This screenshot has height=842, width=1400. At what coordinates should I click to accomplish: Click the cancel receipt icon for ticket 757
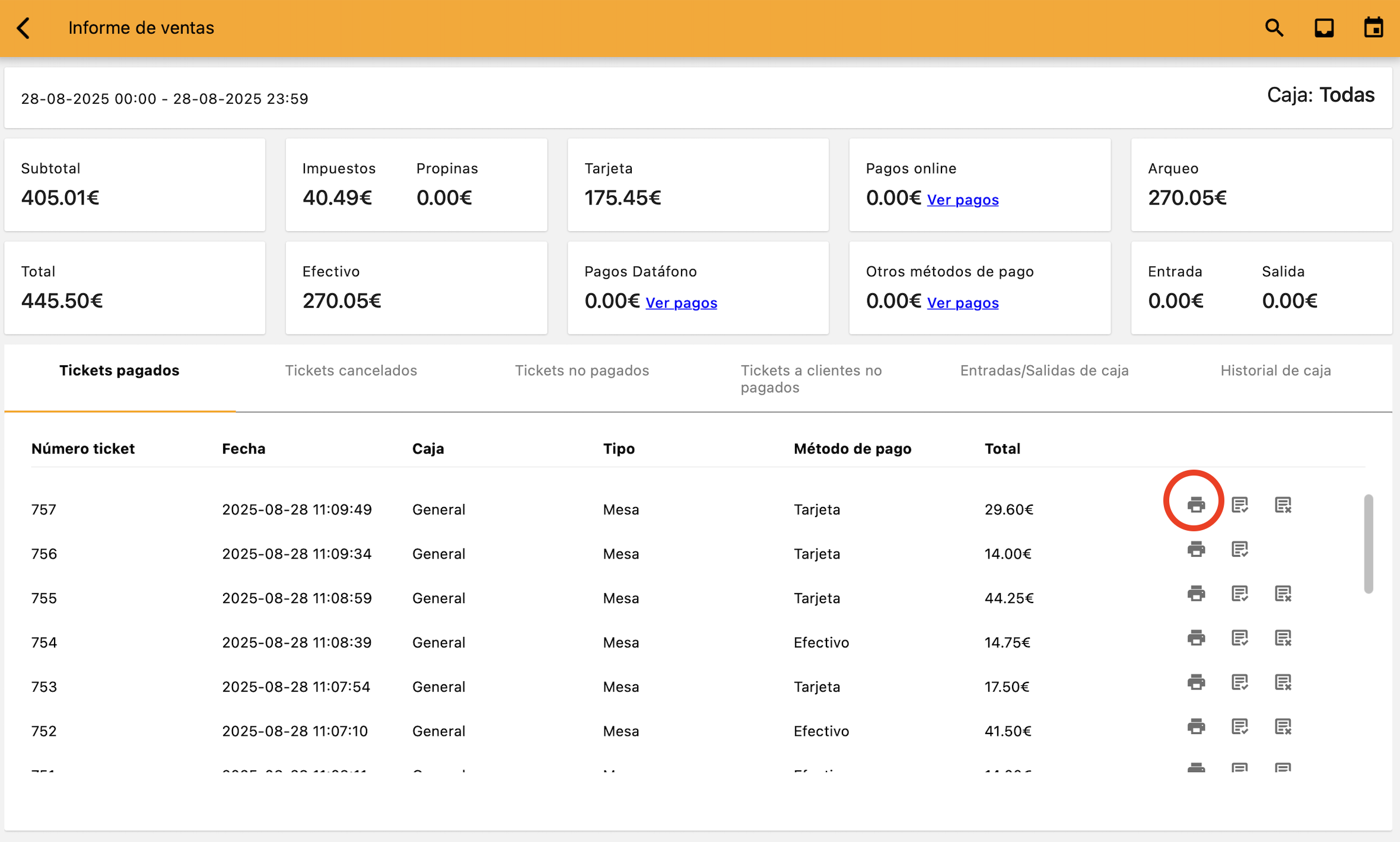1283,505
